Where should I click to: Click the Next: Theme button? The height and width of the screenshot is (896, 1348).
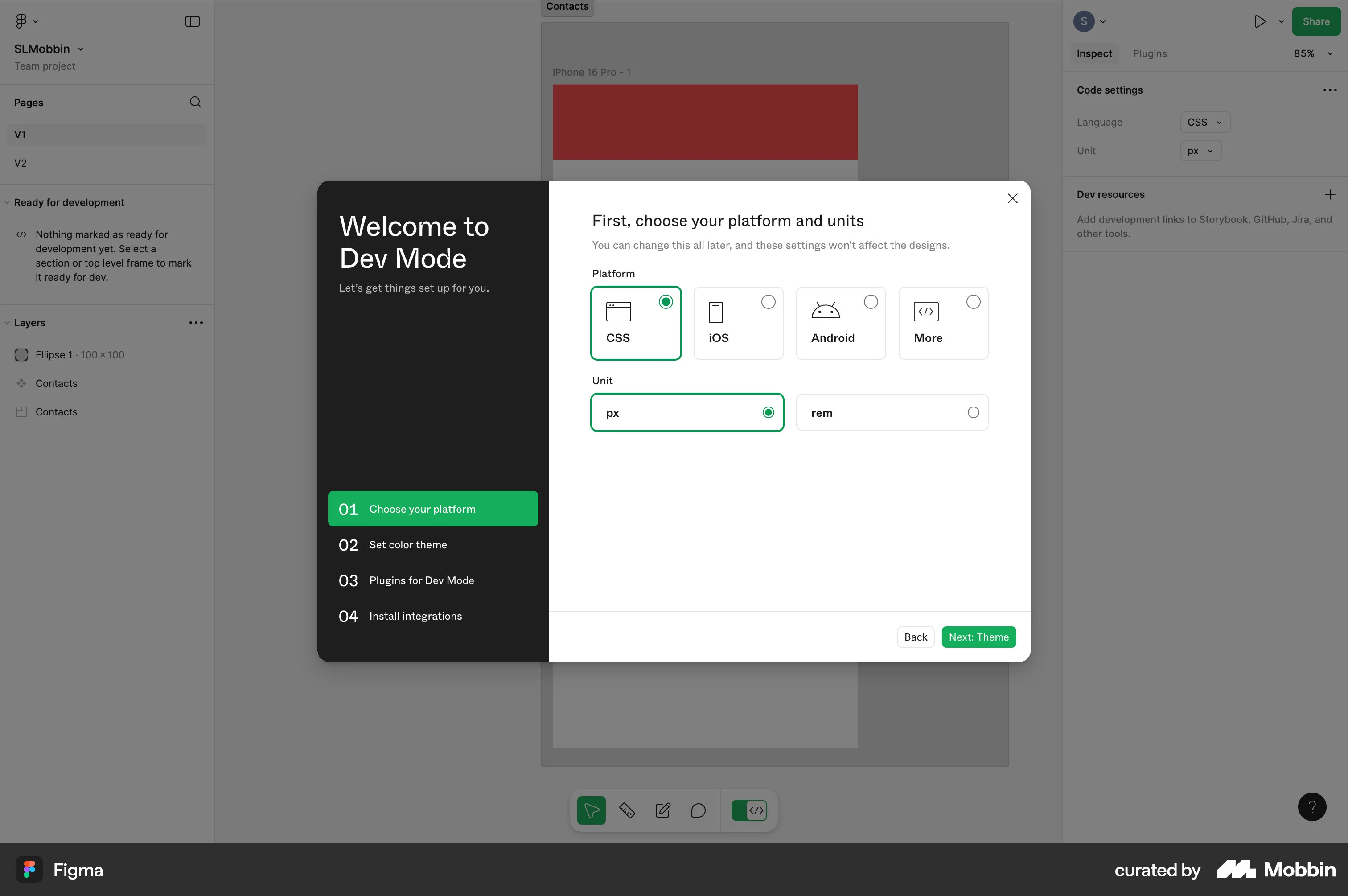pos(978,637)
